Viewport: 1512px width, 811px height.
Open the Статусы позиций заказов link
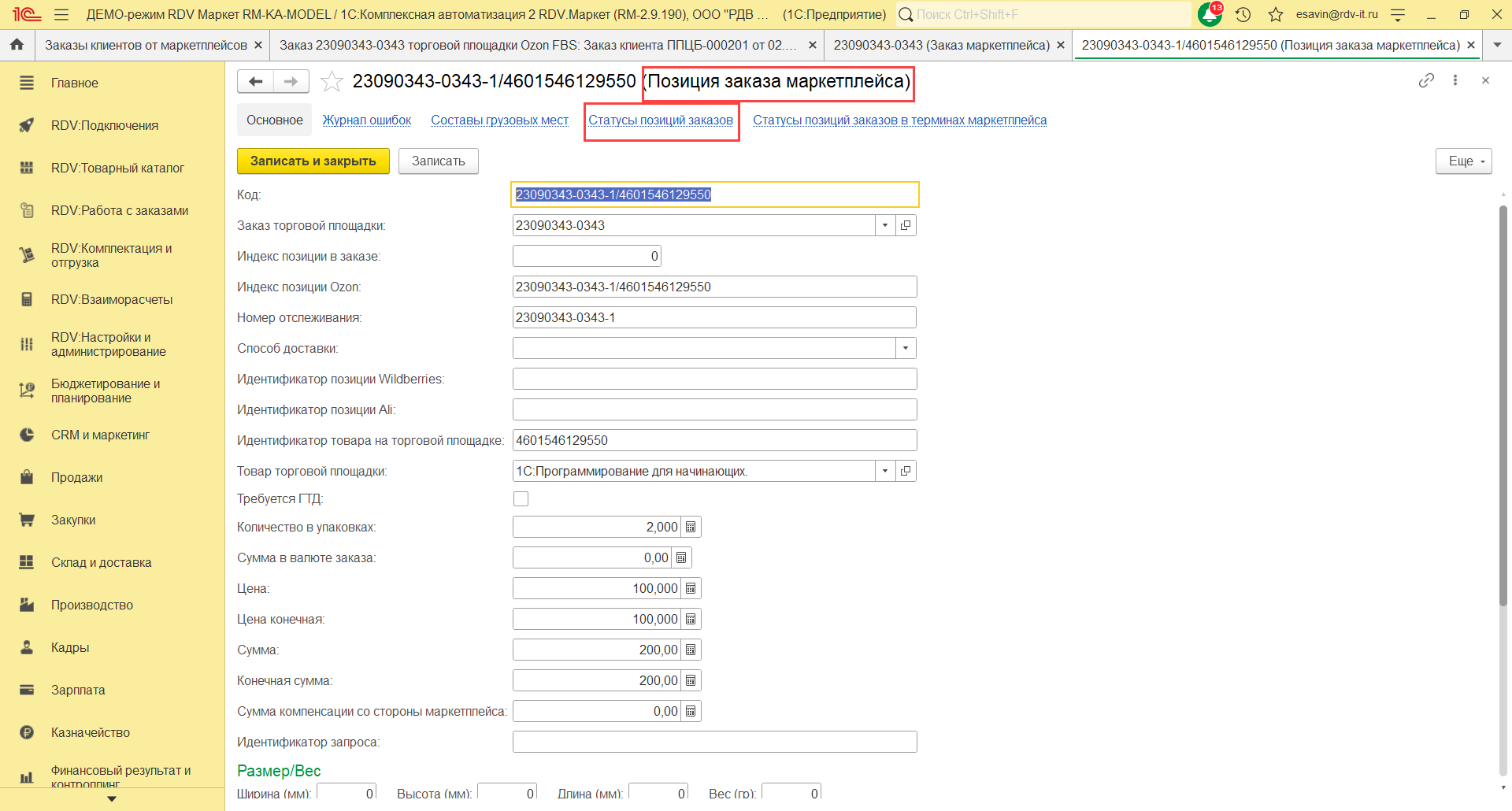coord(661,120)
